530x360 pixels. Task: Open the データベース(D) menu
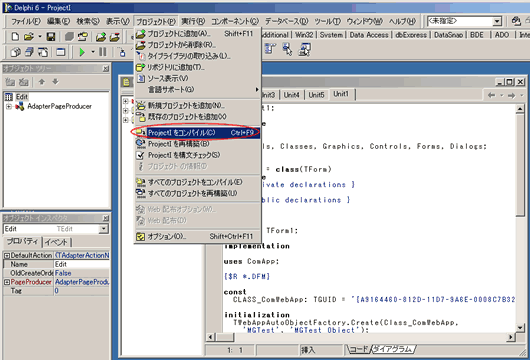click(x=286, y=21)
